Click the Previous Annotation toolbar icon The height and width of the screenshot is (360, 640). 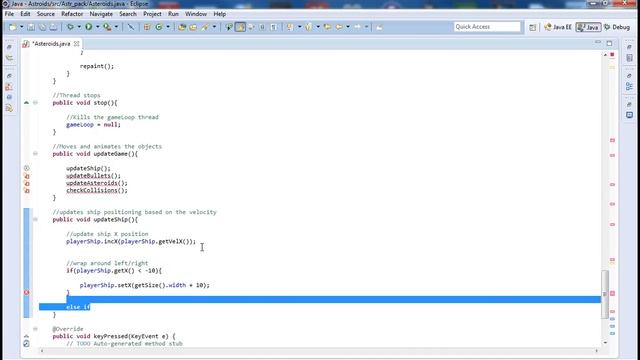[309, 27]
